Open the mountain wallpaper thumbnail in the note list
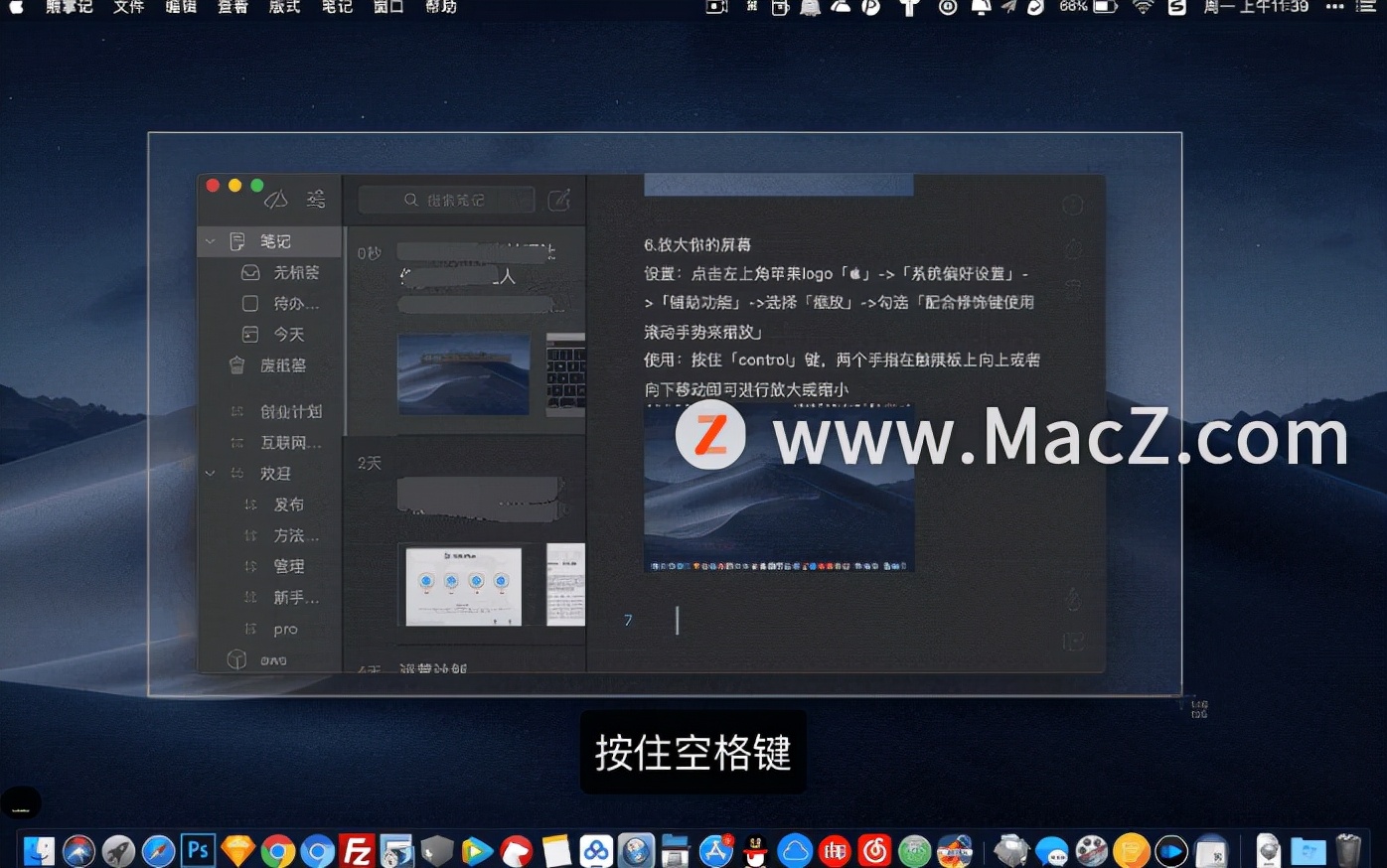This screenshot has height=868, width=1387. point(463,375)
